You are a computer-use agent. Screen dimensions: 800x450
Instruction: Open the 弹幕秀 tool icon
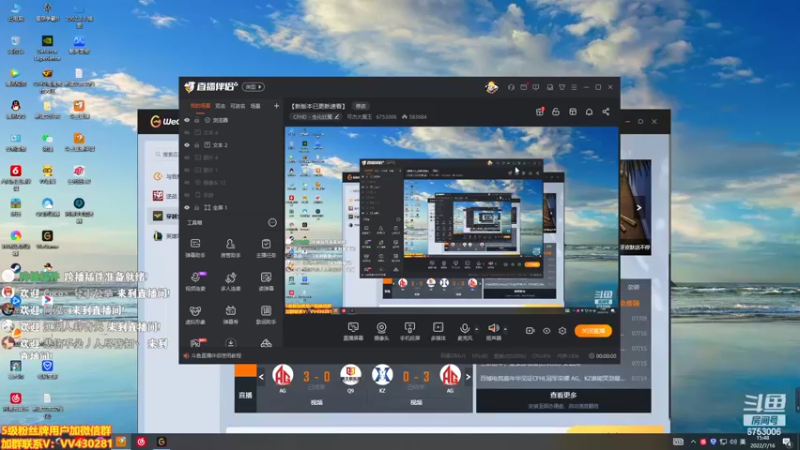pyautogui.click(x=230, y=314)
